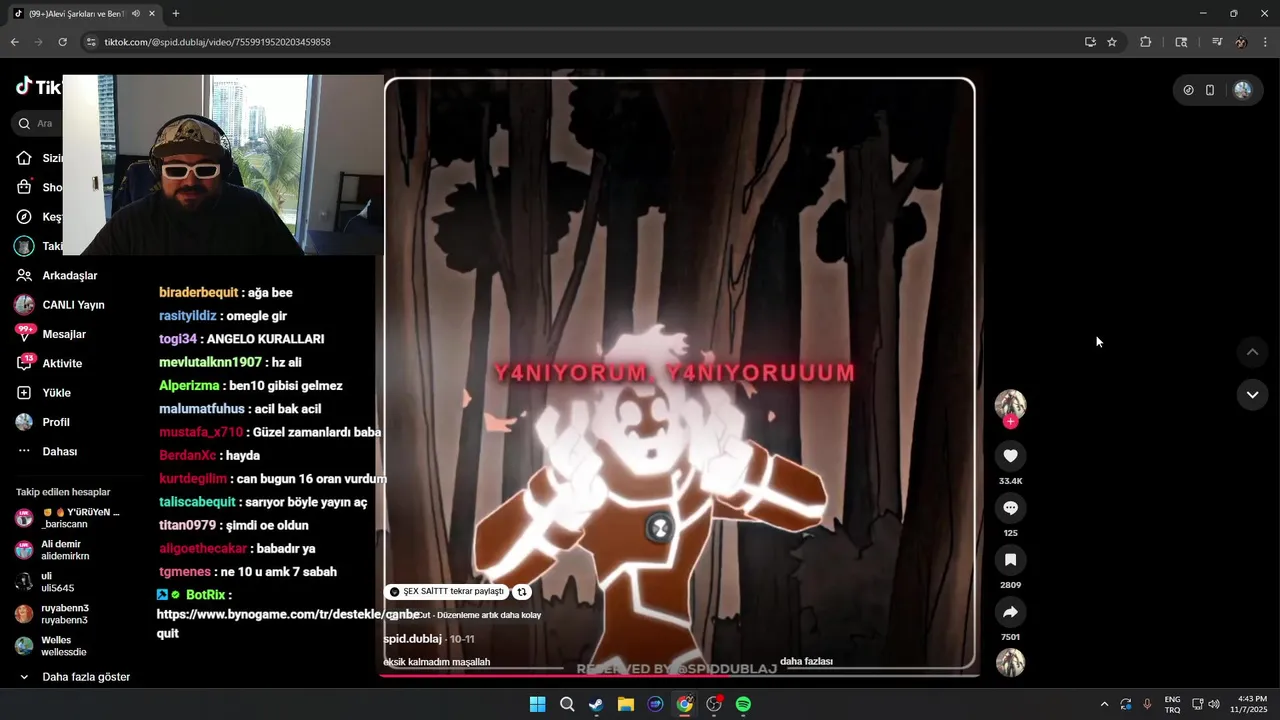This screenshot has width=1280, height=720.
Task: Open Aktivite in the sidebar
Action: (49, 363)
